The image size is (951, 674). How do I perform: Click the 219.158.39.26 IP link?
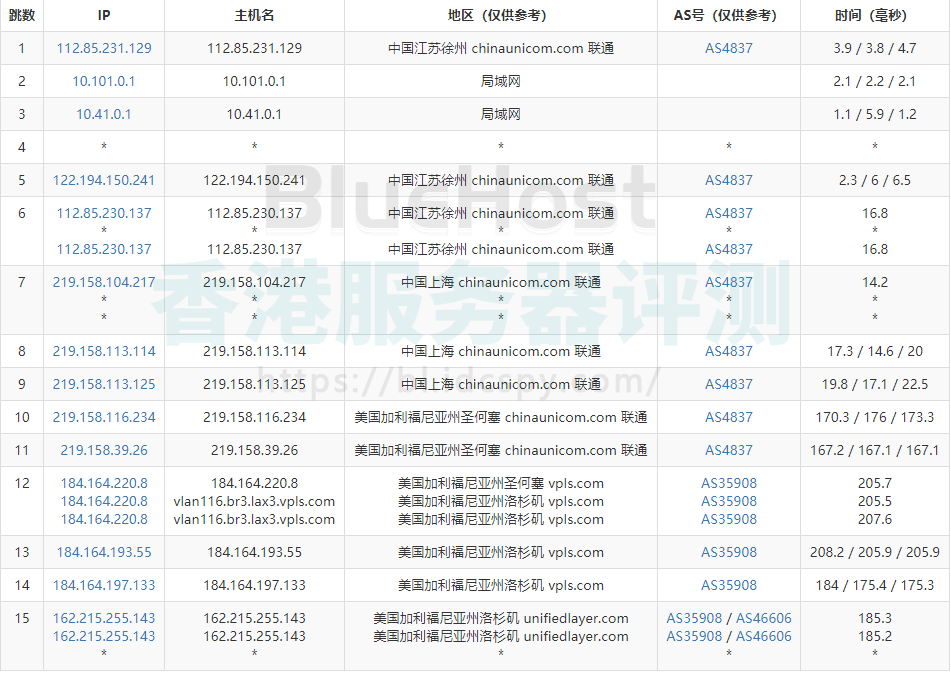tap(104, 450)
